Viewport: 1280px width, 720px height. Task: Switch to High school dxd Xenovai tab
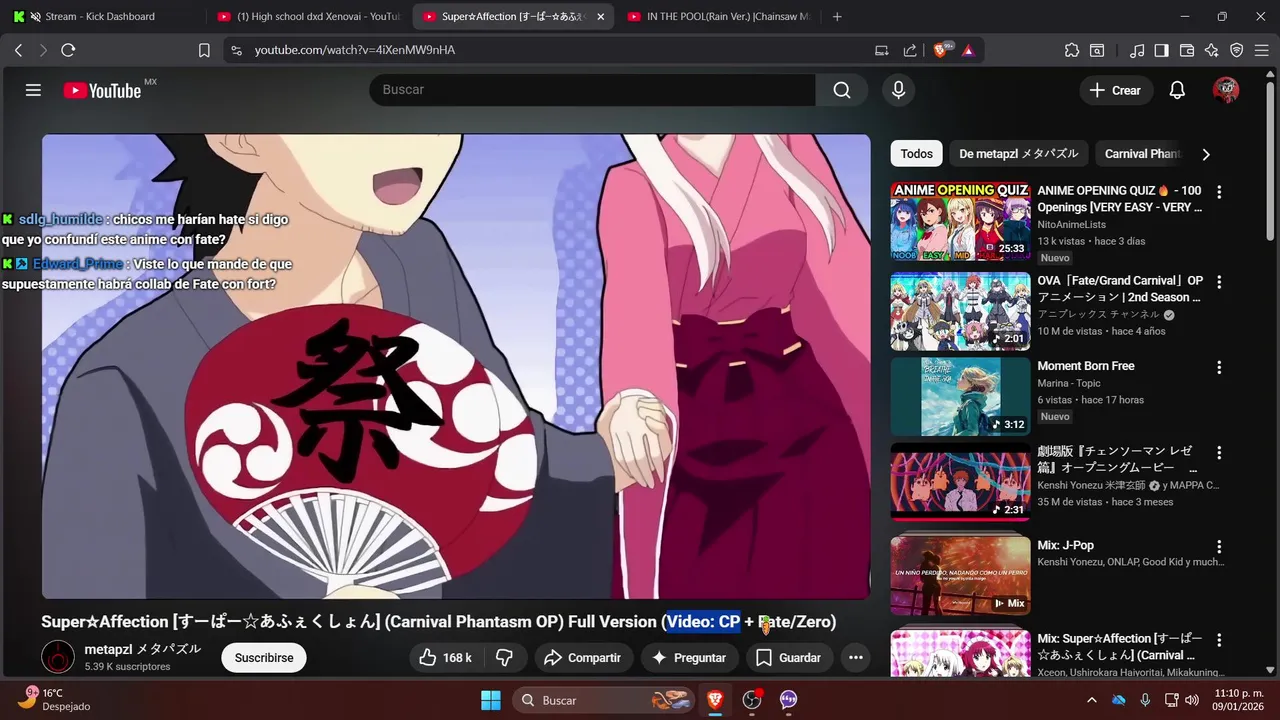pyautogui.click(x=308, y=17)
